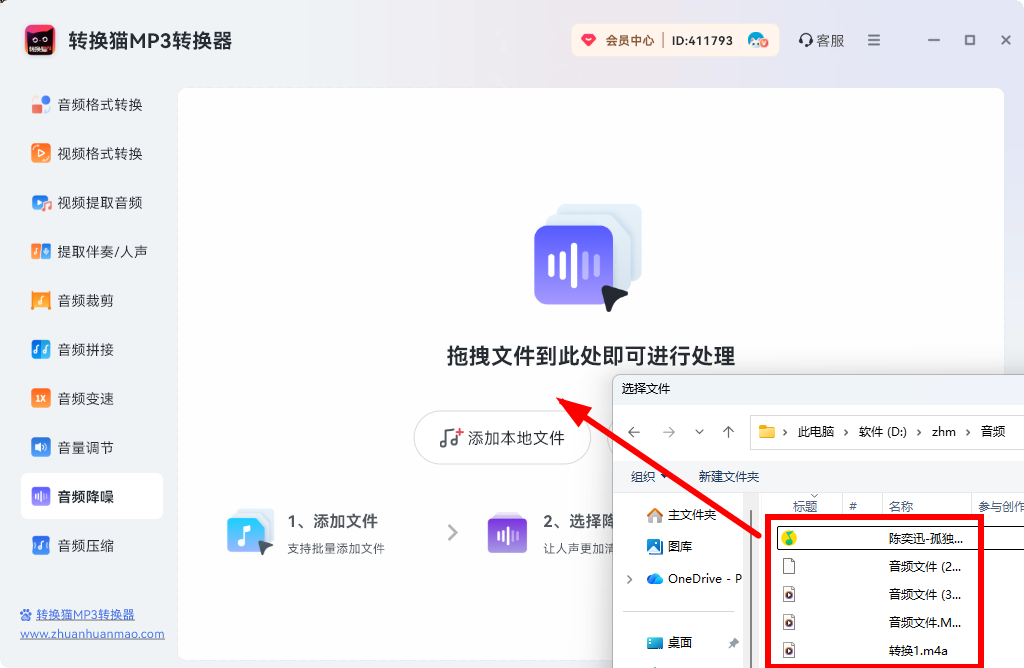
Task: Click the 添加本地文件 button
Action: 502,438
